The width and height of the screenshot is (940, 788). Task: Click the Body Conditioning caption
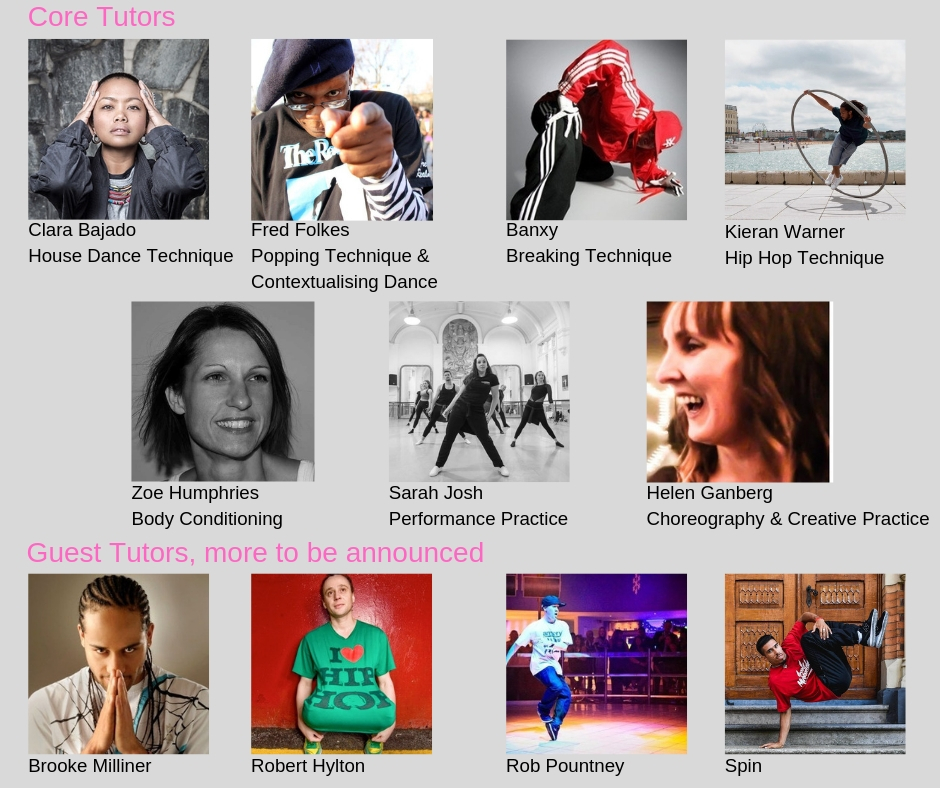click(x=207, y=519)
